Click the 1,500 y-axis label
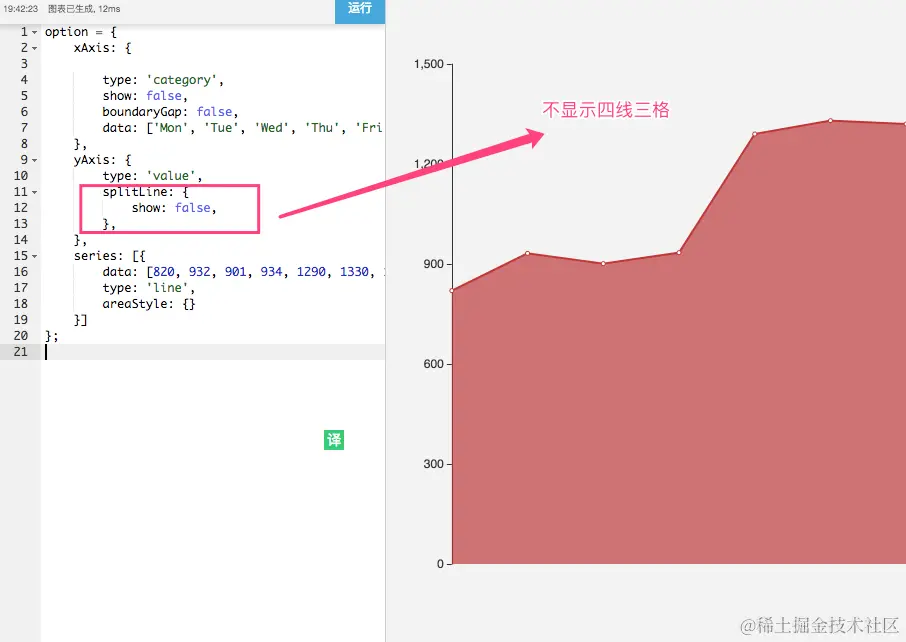 (x=429, y=64)
